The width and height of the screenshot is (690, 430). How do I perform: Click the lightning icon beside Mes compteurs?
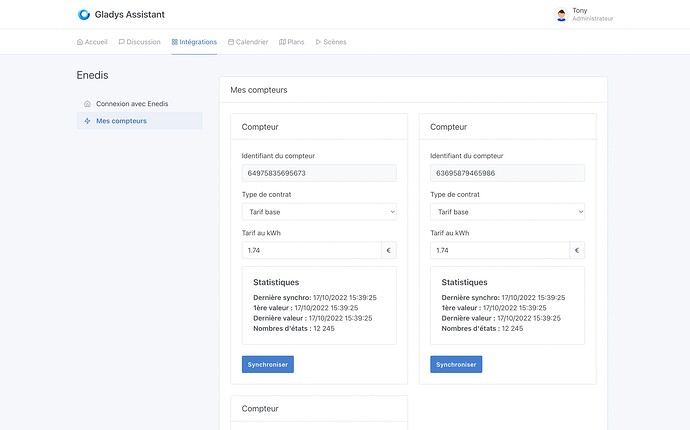point(88,121)
